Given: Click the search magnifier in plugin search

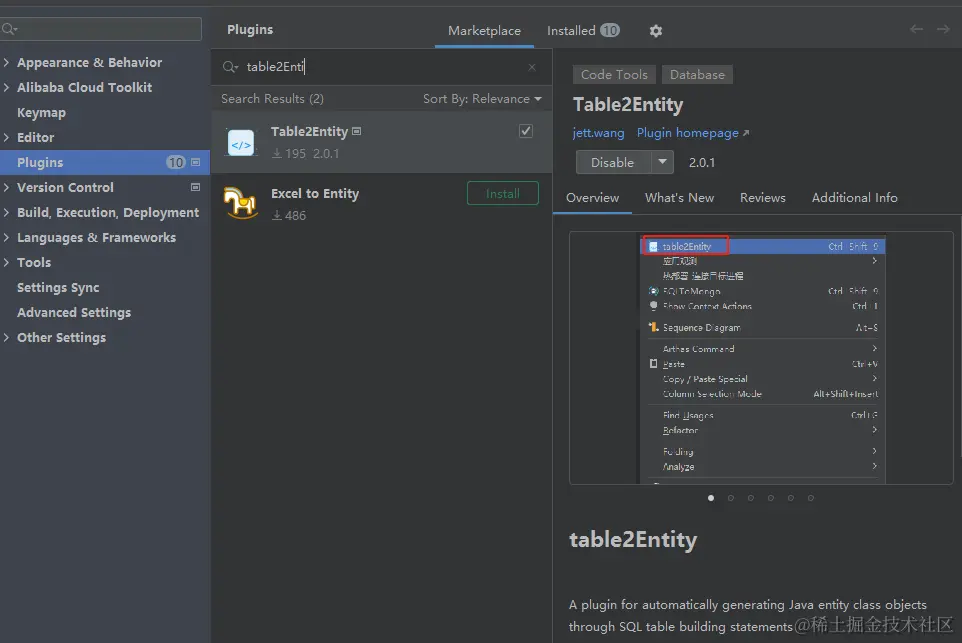Looking at the screenshot, I should pyautogui.click(x=230, y=67).
